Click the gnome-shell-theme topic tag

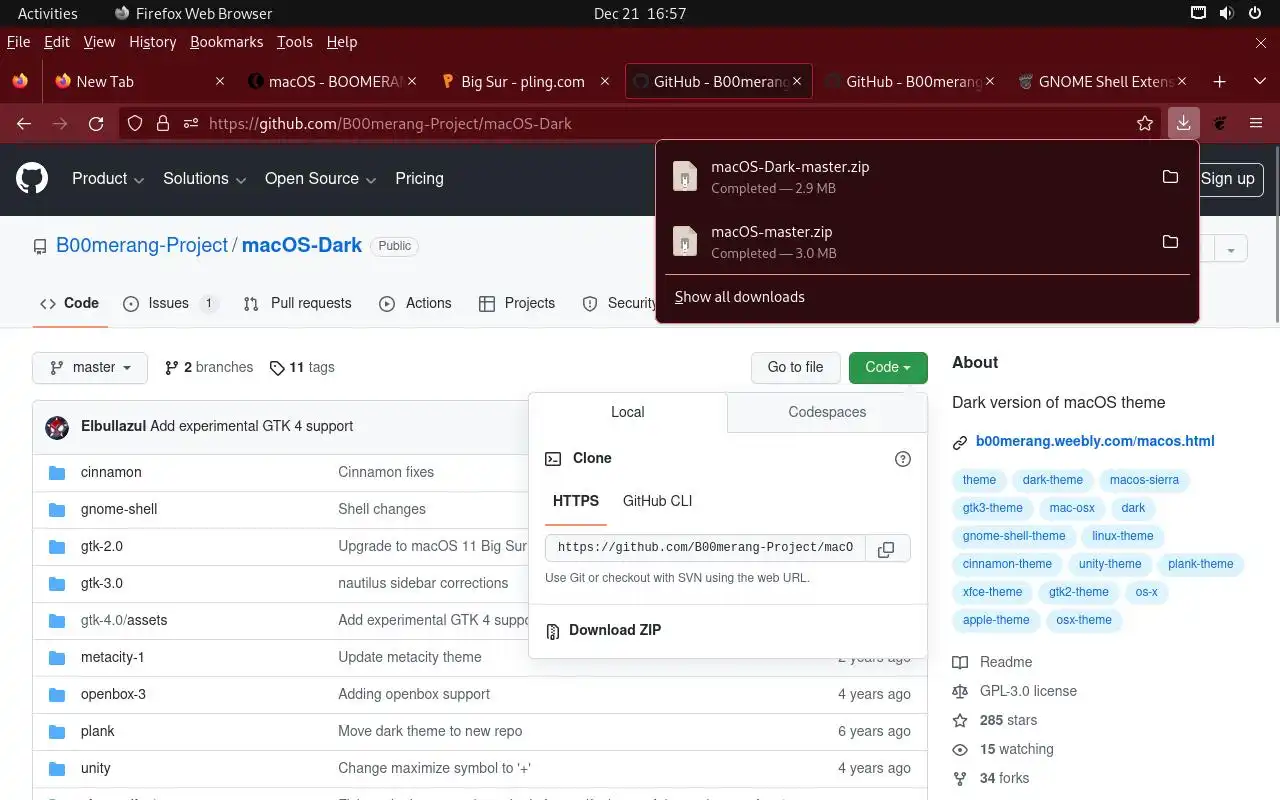[1014, 536]
